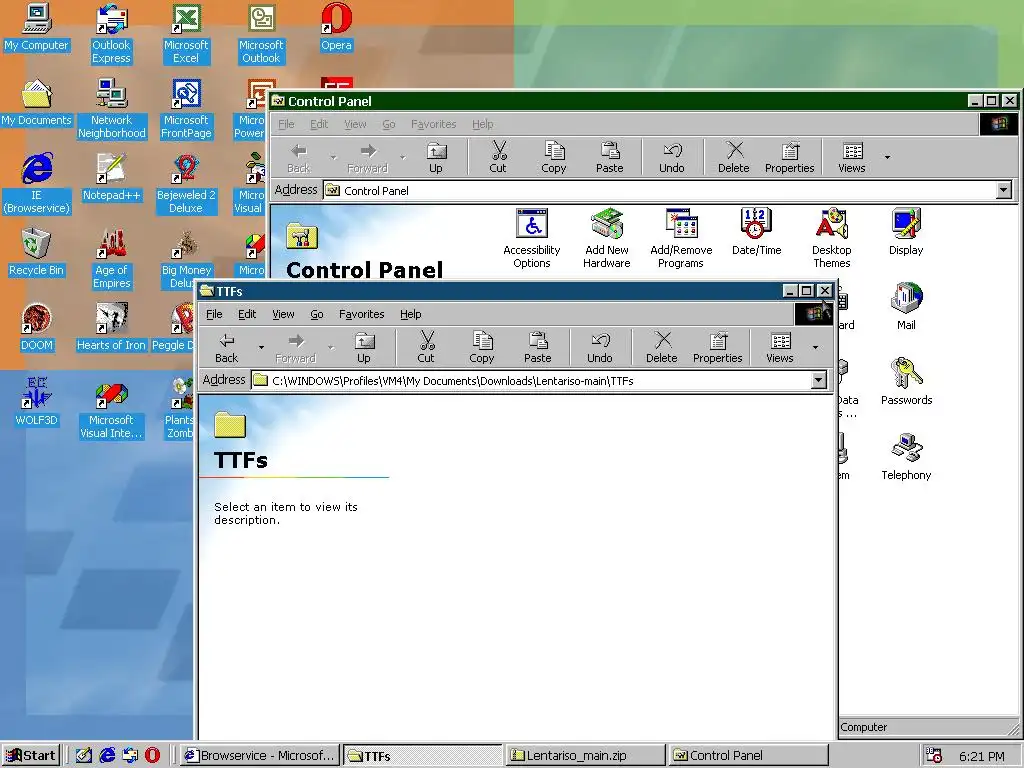This screenshot has width=1024, height=768.
Task: Open Date/Time settings icon
Action: (x=756, y=232)
